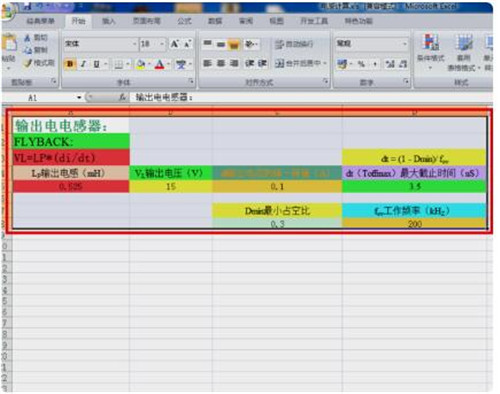
Task: Apply the red font color icon
Action: coord(160,64)
